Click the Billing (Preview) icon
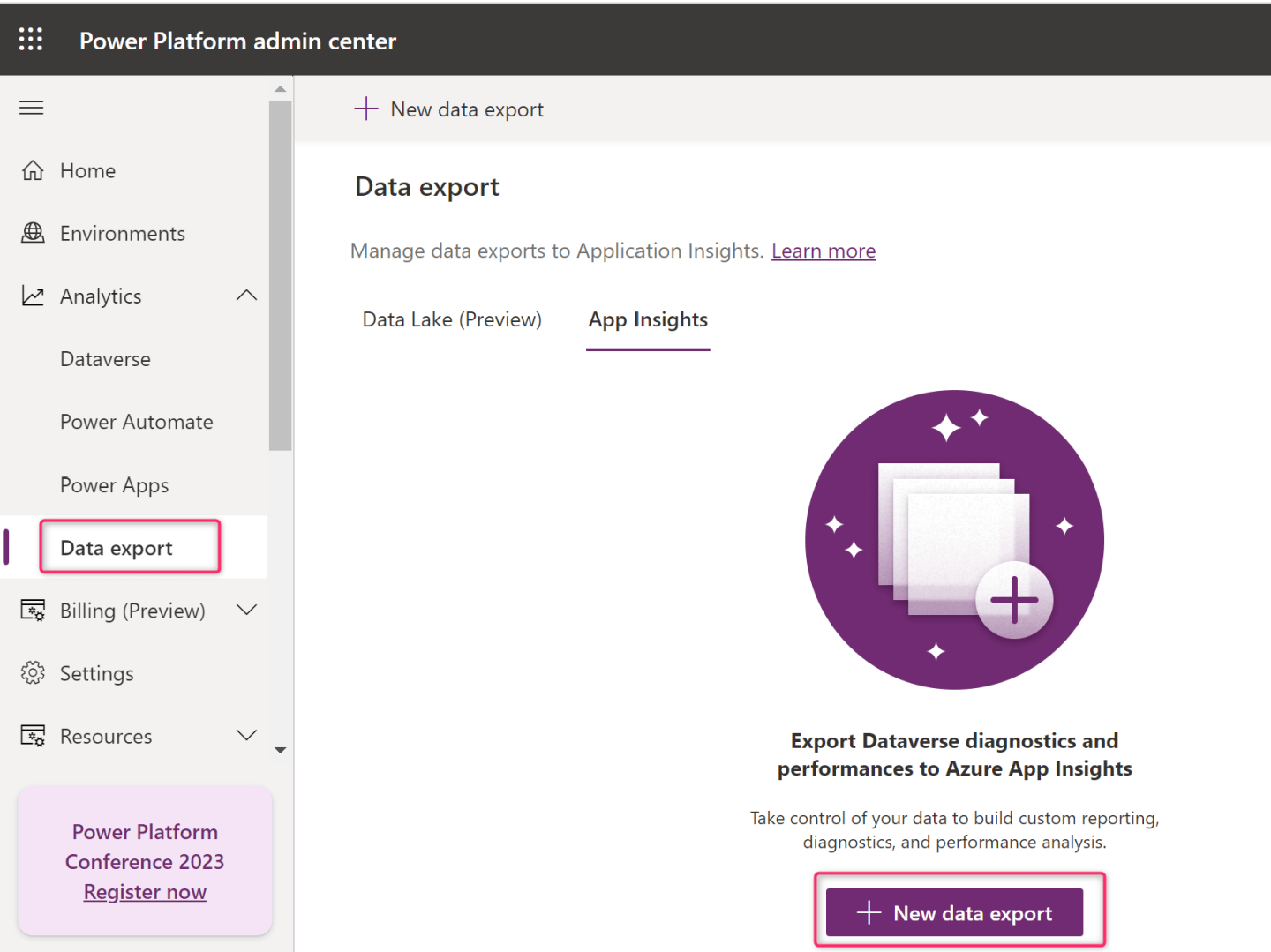The image size is (1271, 952). pos(33,611)
